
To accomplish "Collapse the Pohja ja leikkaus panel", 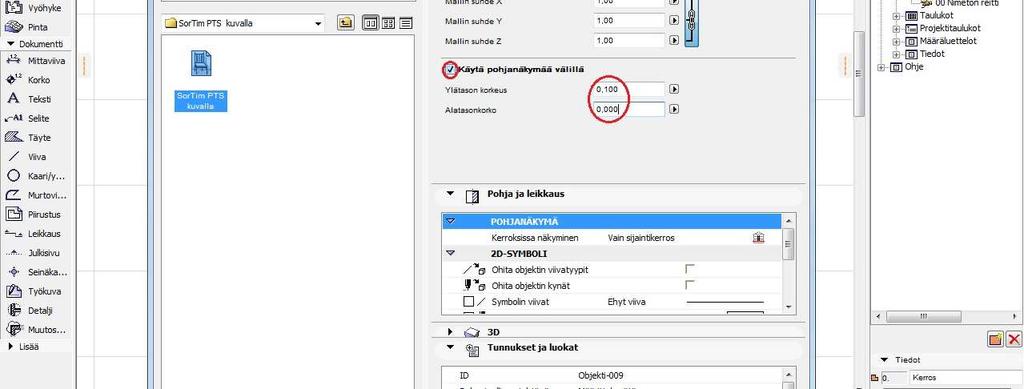I will (450, 194).
